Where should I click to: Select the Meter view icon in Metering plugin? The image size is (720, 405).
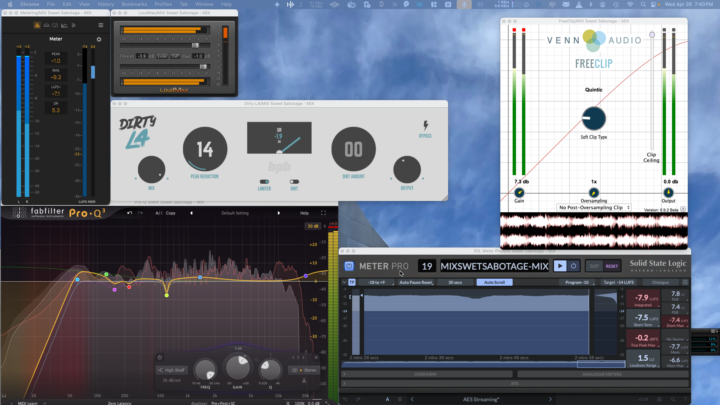[37, 25]
